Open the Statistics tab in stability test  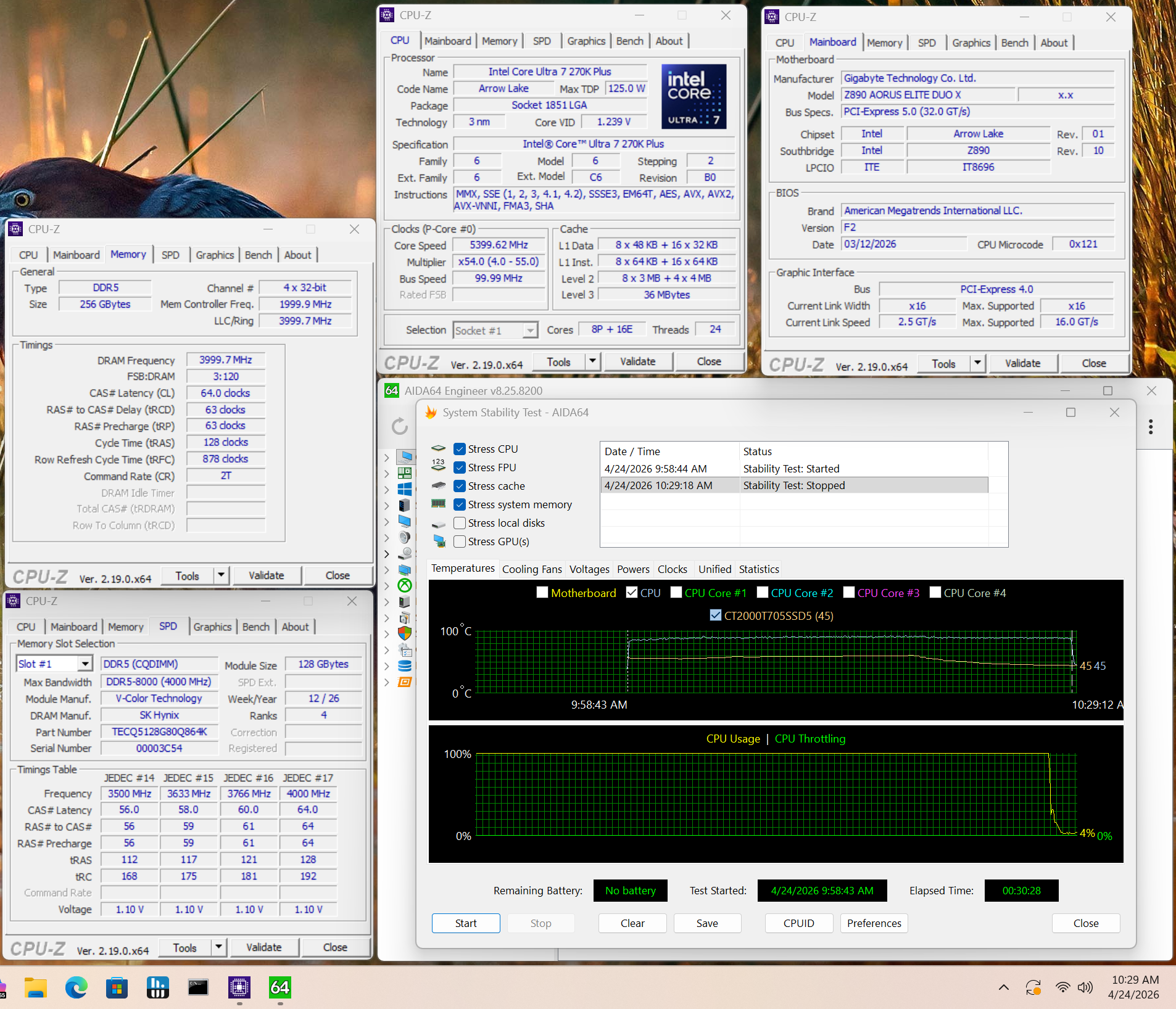(x=759, y=569)
